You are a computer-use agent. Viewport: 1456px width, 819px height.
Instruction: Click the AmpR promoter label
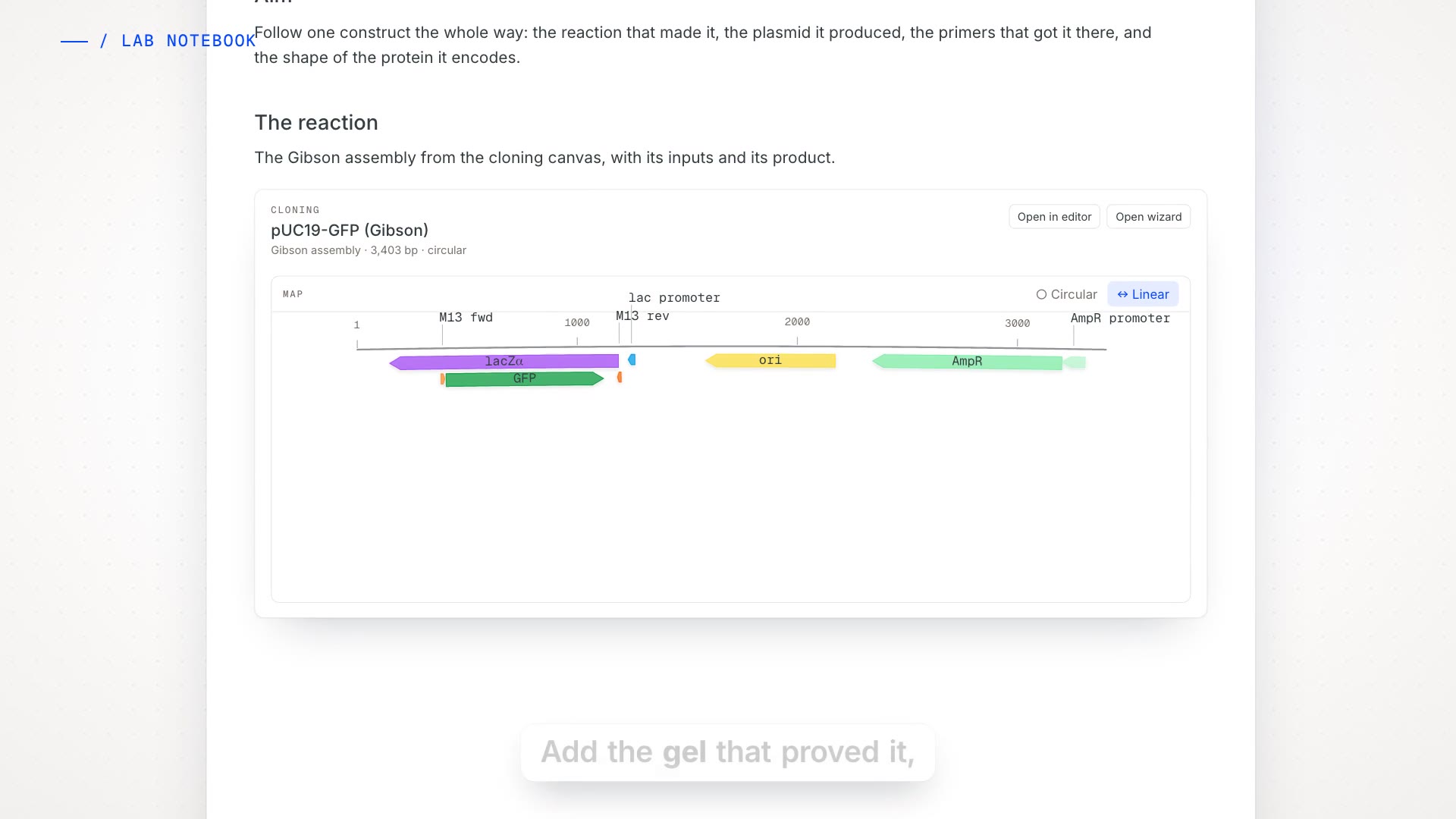(1120, 318)
